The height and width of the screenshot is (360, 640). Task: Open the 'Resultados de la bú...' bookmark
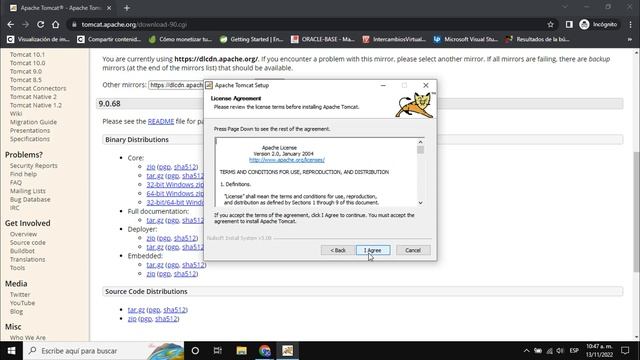(537, 39)
